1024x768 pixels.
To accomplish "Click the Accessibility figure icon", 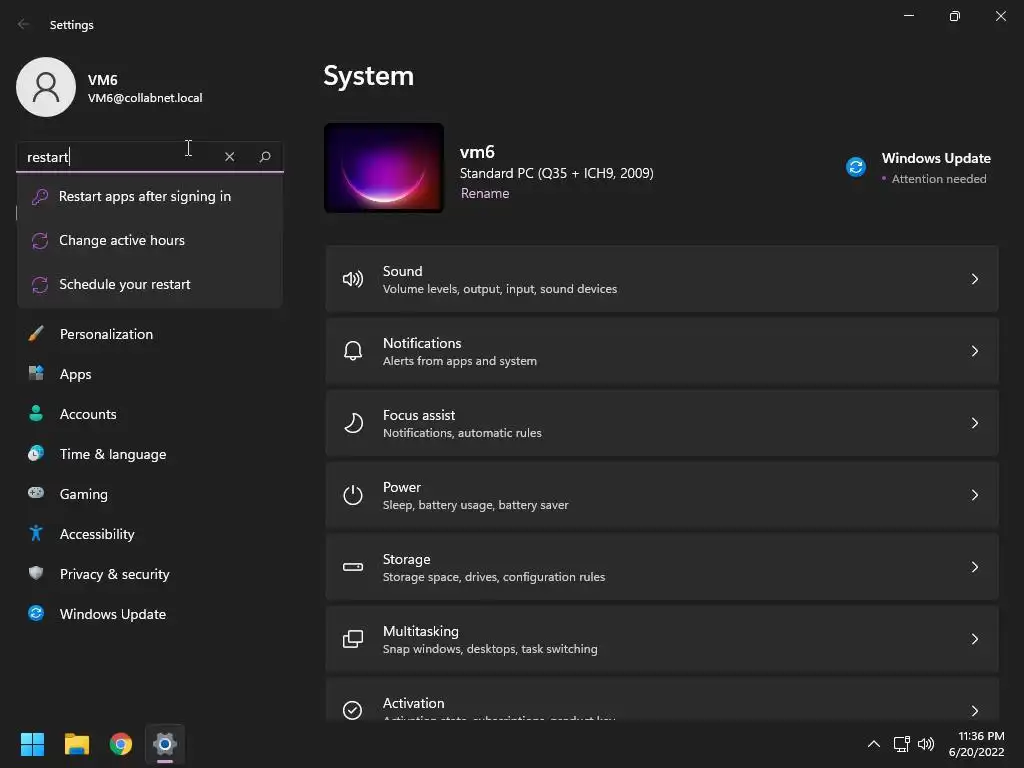I will coord(36,534).
